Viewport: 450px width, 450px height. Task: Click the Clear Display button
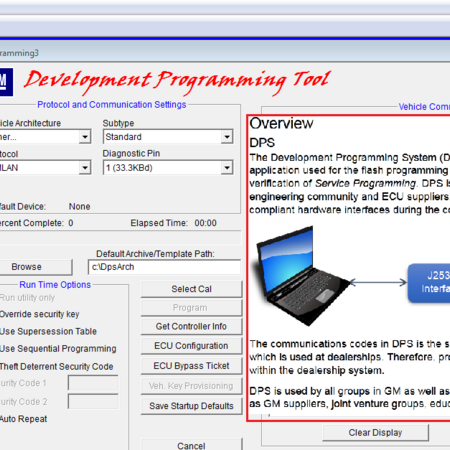(375, 432)
